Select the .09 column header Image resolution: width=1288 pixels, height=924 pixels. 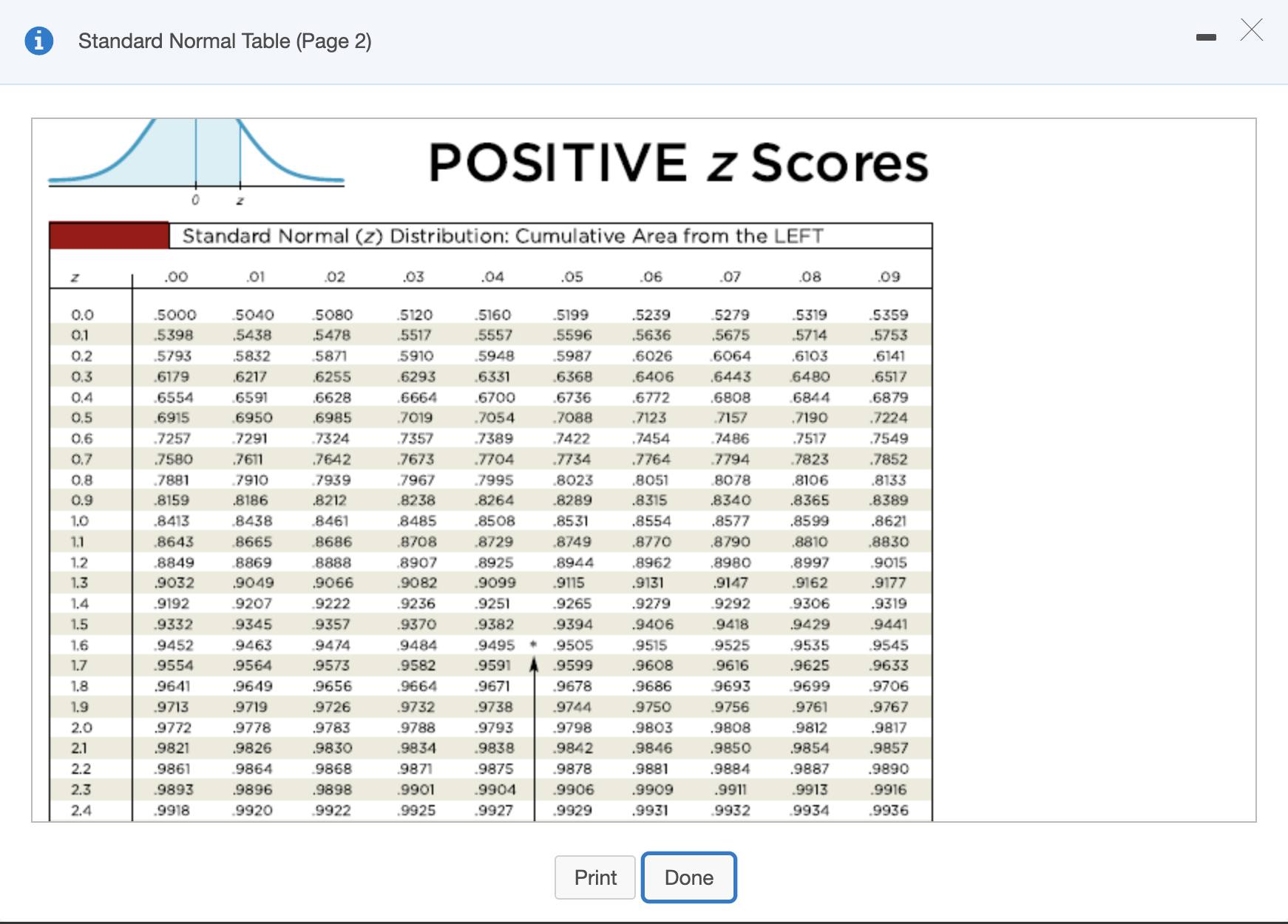[x=889, y=276]
